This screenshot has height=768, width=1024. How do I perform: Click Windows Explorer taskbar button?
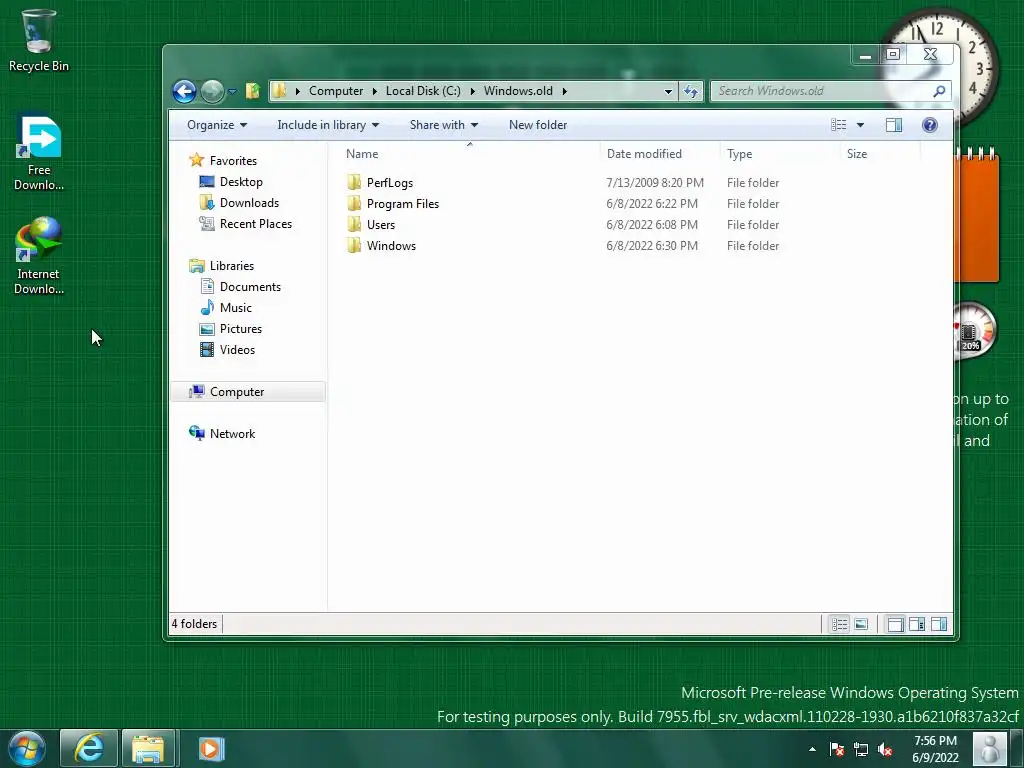pyautogui.click(x=148, y=748)
